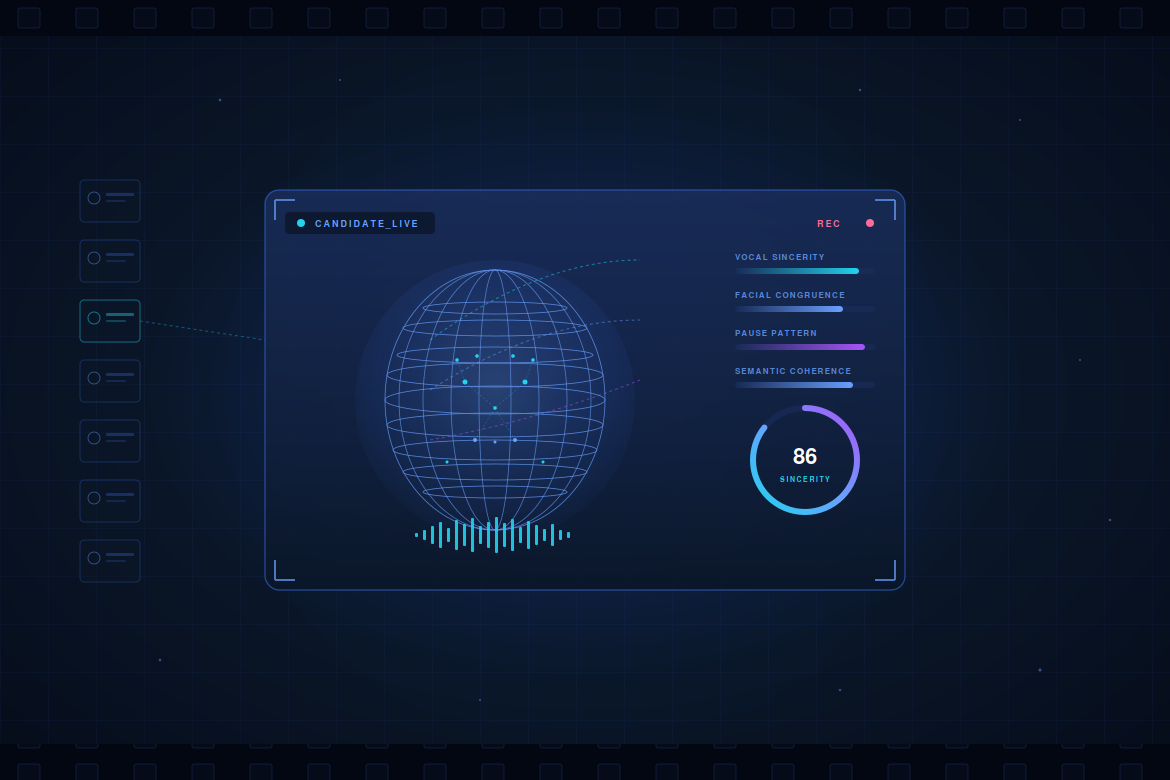
Task: Click the pink REC indicator dot
Action: click(869, 223)
